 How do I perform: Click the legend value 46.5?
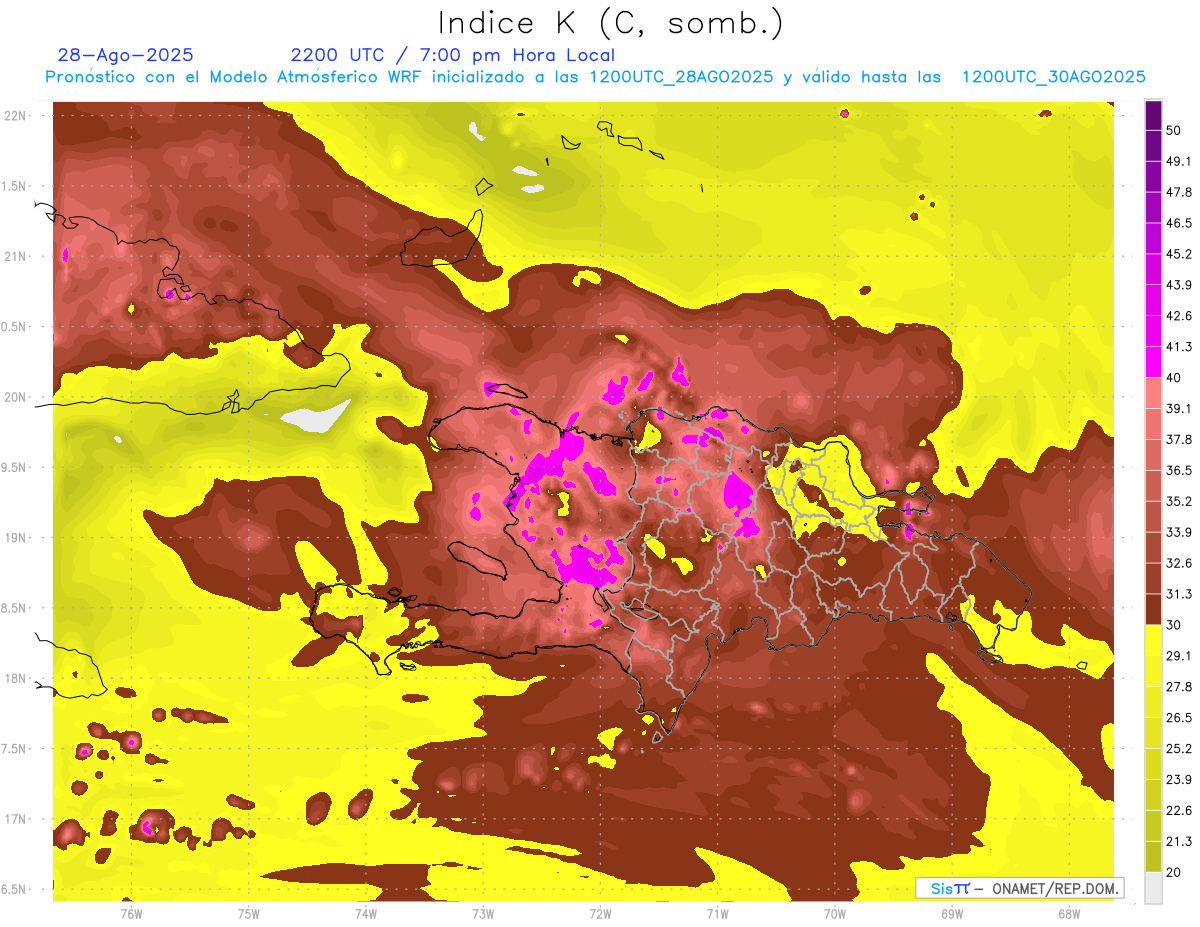click(x=1179, y=223)
